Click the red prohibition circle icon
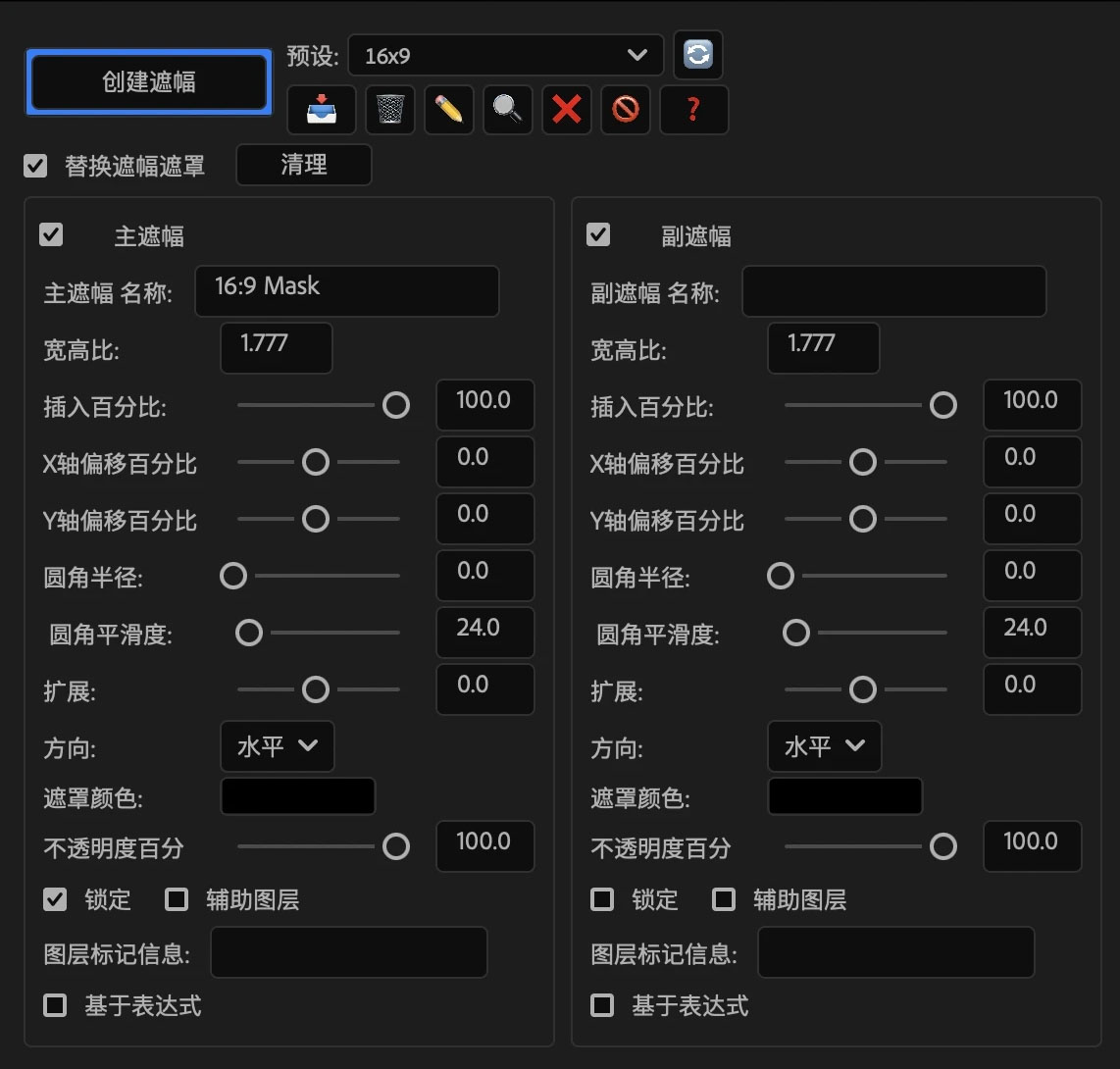1120x1069 pixels. pyautogui.click(x=625, y=109)
